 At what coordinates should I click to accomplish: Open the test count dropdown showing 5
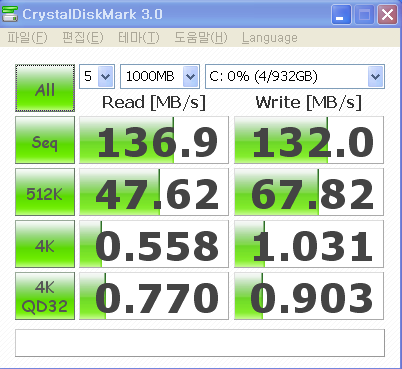coord(97,77)
